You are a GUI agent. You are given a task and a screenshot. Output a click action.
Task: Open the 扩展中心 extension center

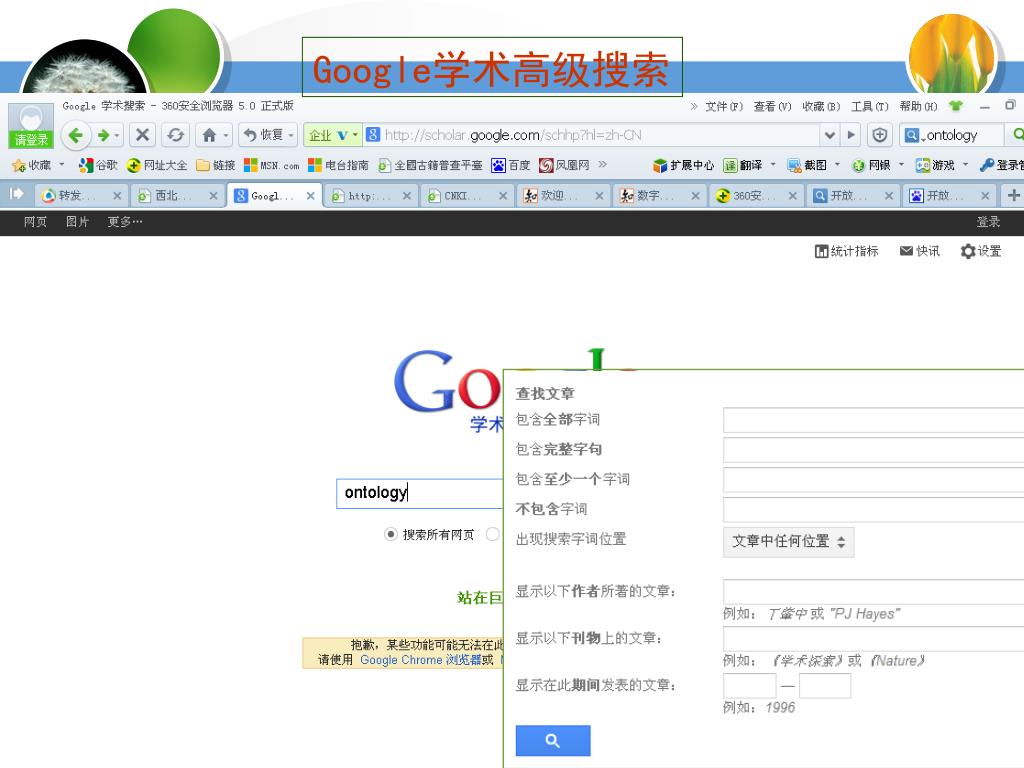[x=683, y=165]
